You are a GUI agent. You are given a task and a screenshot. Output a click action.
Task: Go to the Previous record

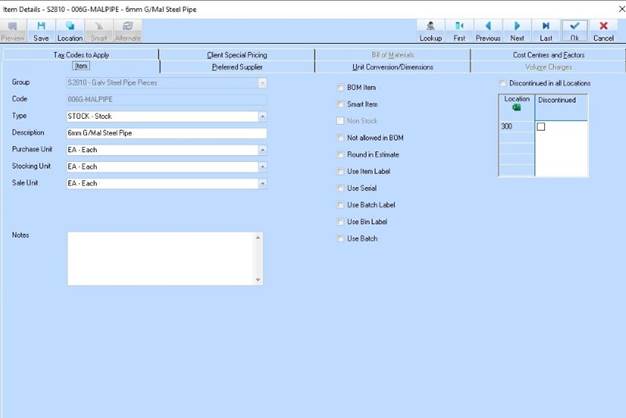(488, 29)
